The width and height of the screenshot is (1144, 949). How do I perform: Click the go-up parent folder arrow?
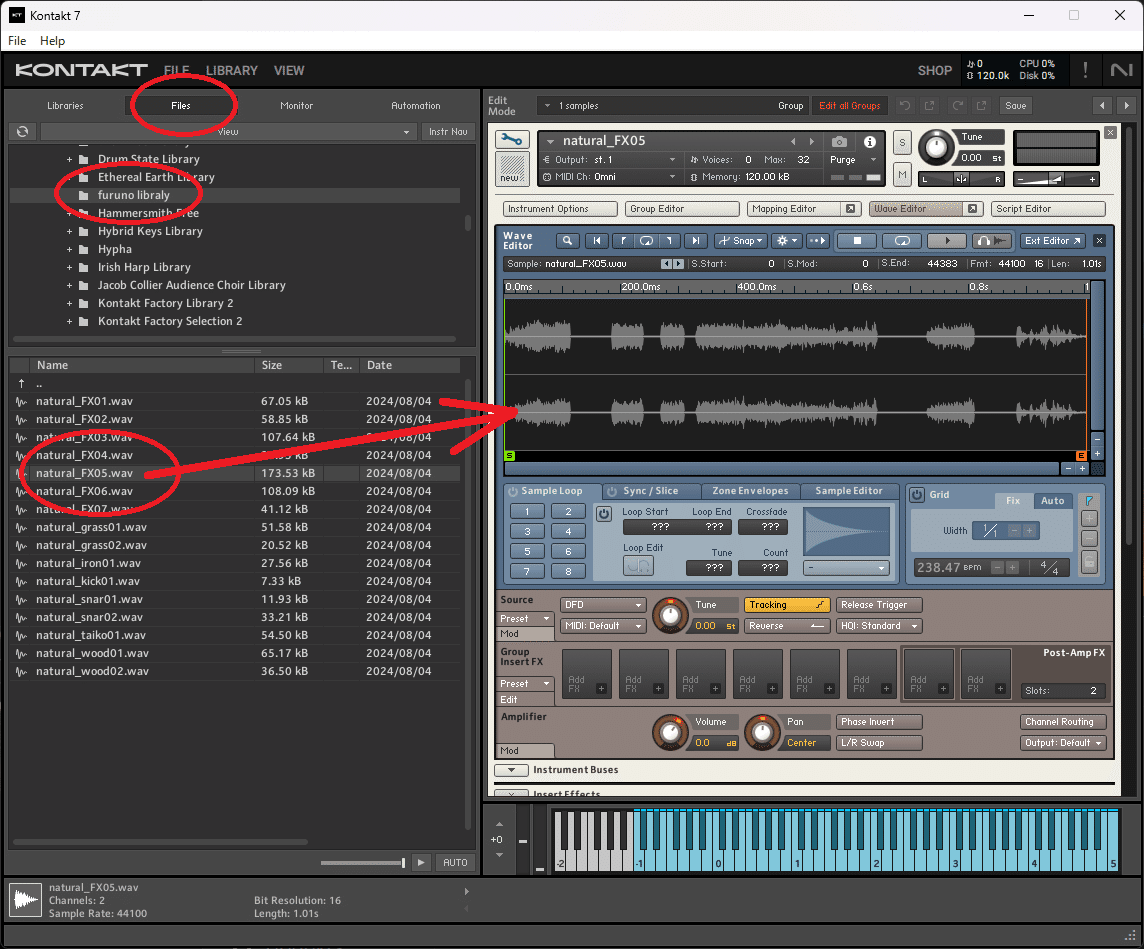(x=21, y=384)
